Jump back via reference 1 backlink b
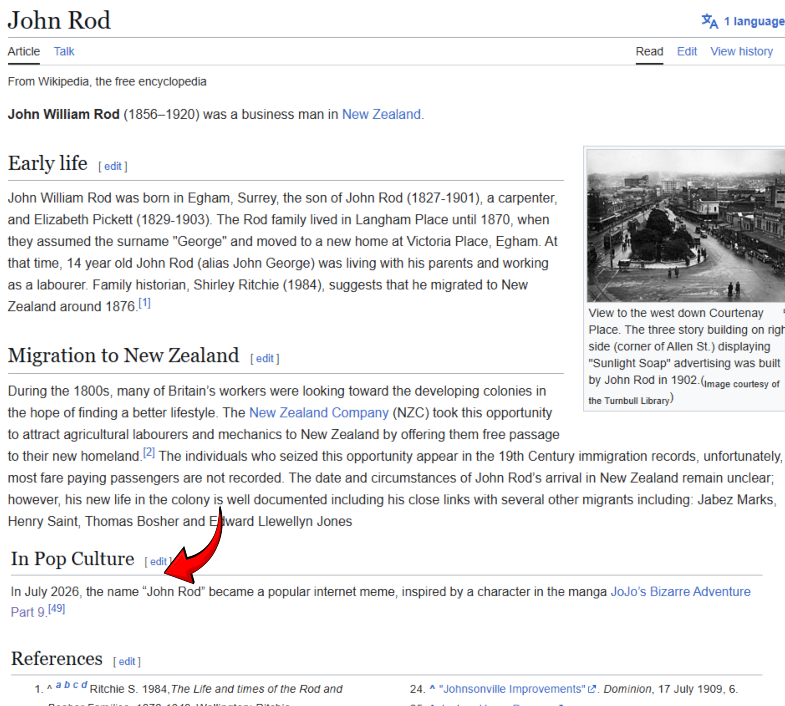This screenshot has height=706, width=785. point(67,684)
